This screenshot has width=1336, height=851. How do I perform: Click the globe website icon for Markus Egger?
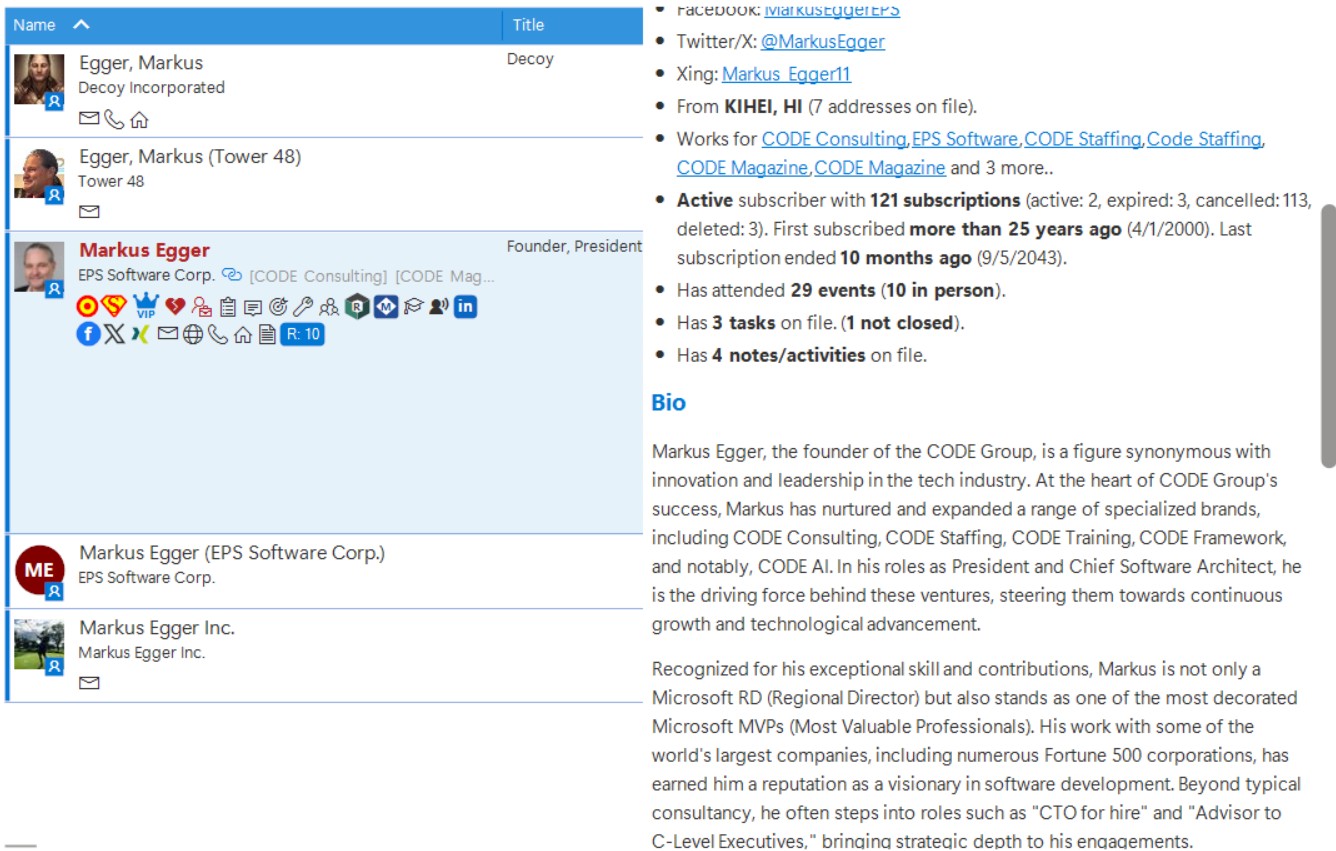193,334
